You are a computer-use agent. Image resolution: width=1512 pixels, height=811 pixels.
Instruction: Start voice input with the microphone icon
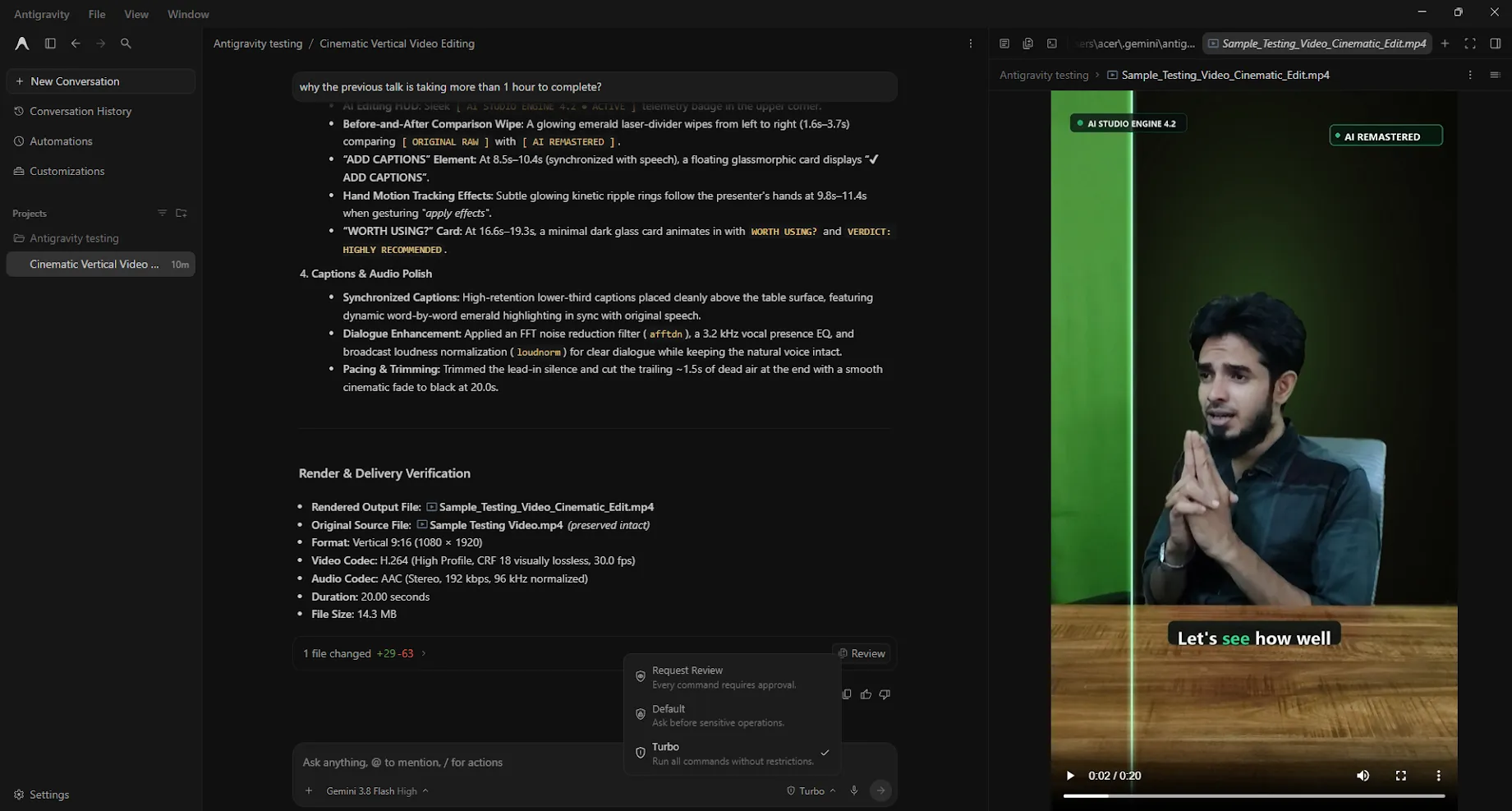click(854, 790)
